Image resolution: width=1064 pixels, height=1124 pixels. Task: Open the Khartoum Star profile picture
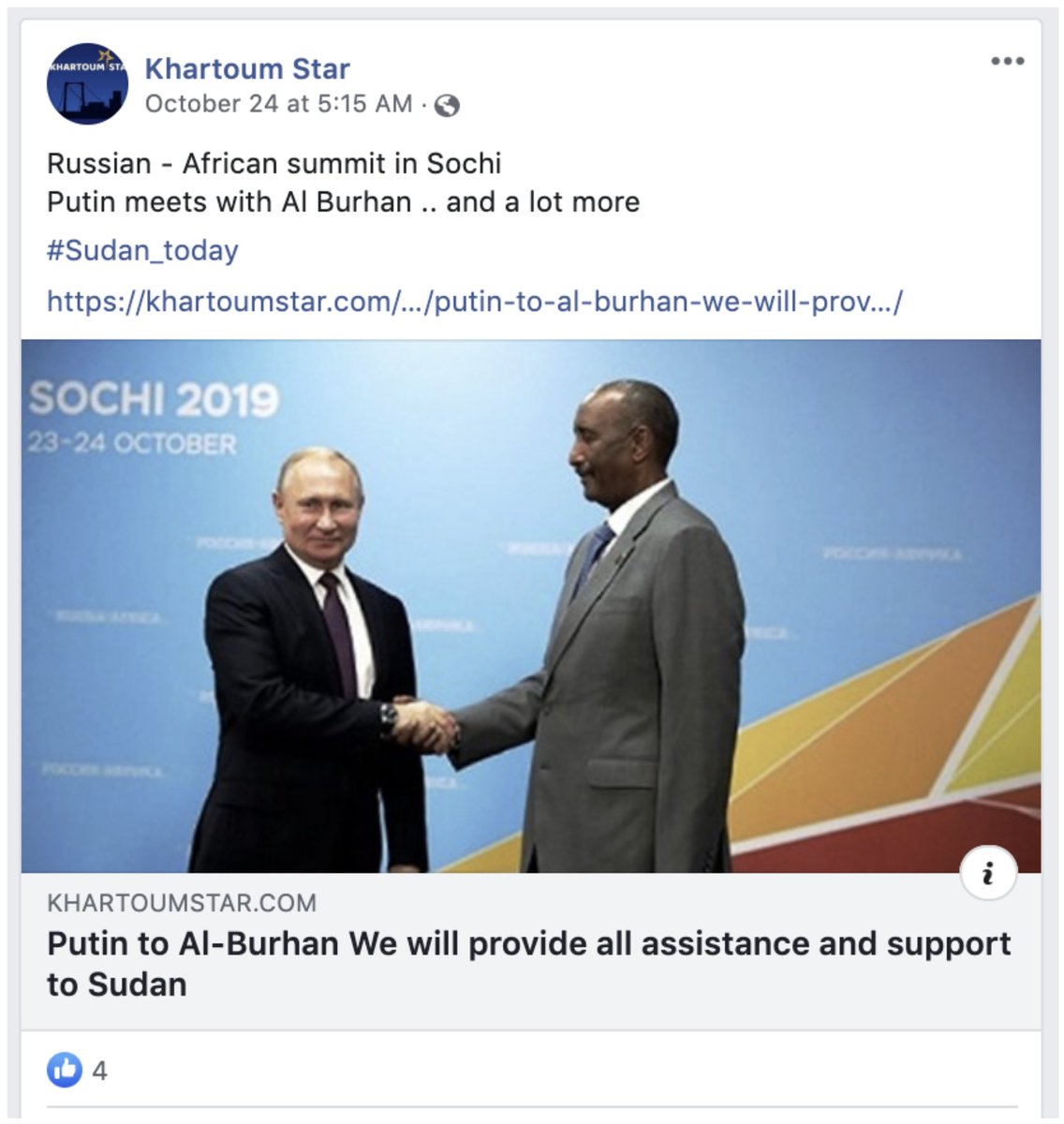(87, 83)
